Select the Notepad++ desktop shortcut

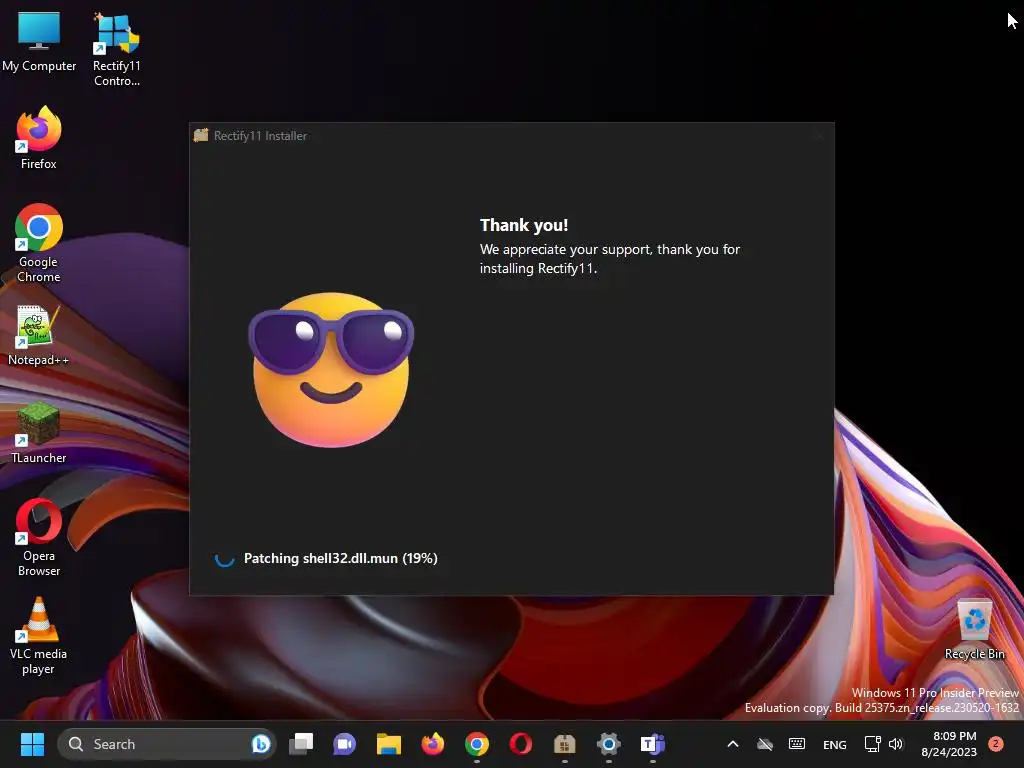click(39, 336)
